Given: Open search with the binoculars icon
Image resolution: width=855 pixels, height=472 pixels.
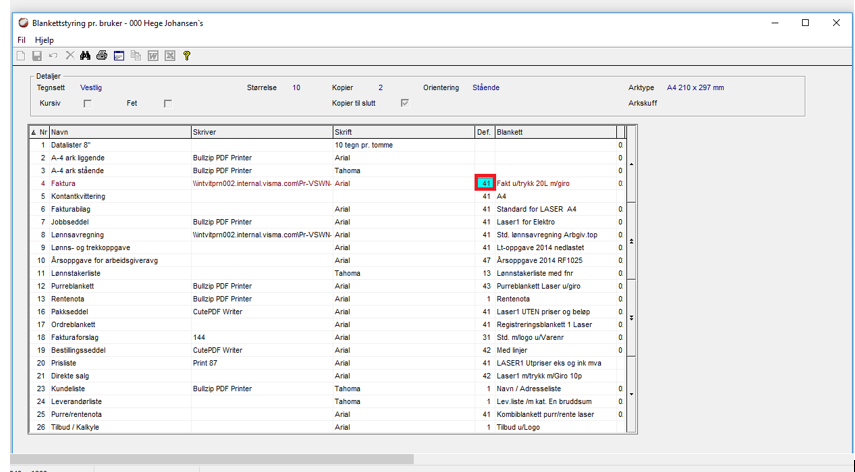Looking at the screenshot, I should pyautogui.click(x=86, y=56).
